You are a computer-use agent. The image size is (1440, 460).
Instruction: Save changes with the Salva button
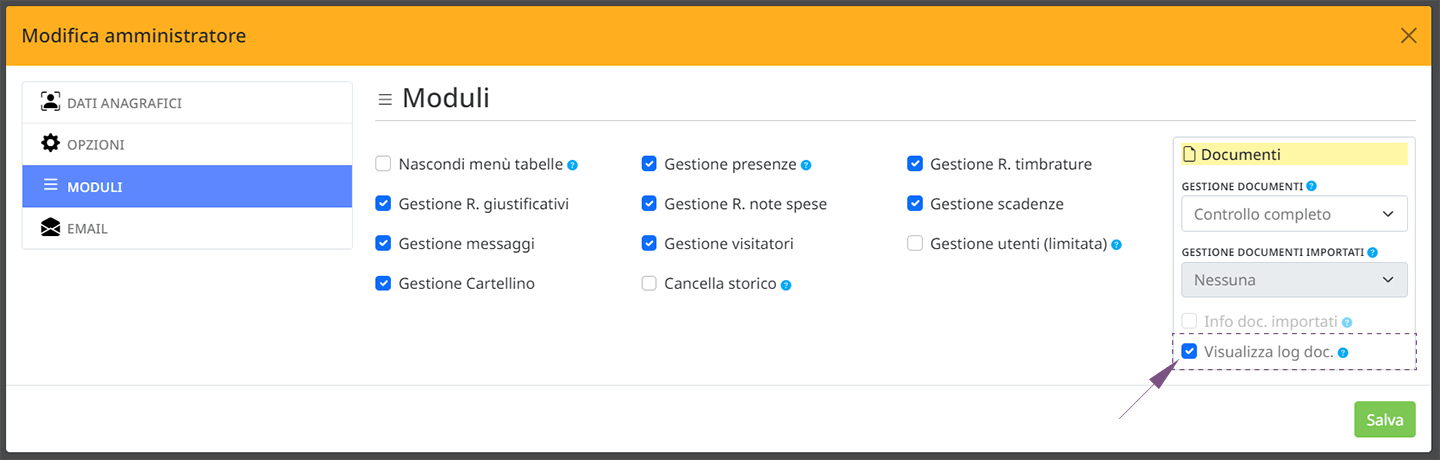(x=1385, y=420)
